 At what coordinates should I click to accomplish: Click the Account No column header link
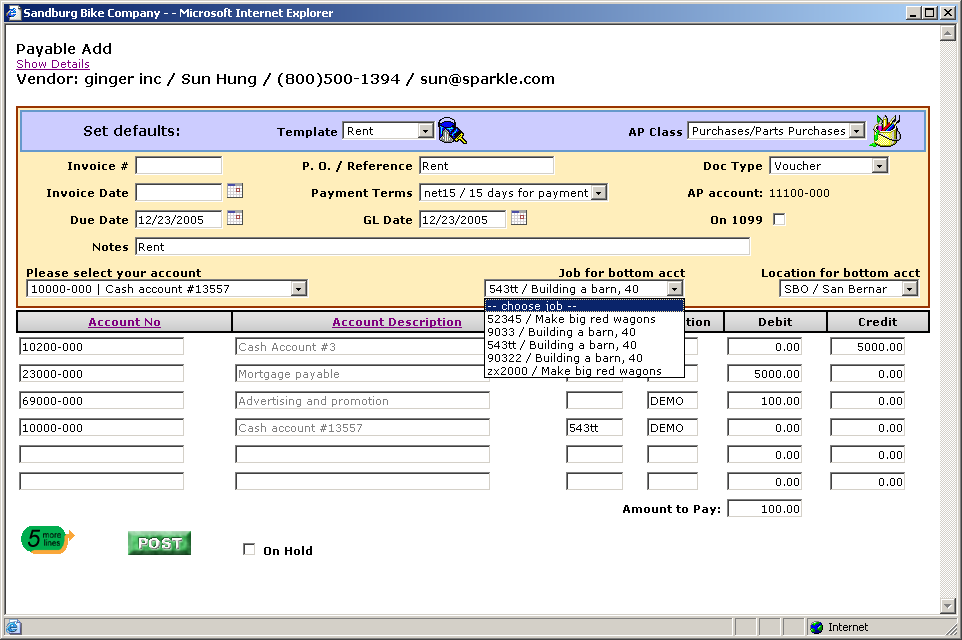[x=124, y=322]
